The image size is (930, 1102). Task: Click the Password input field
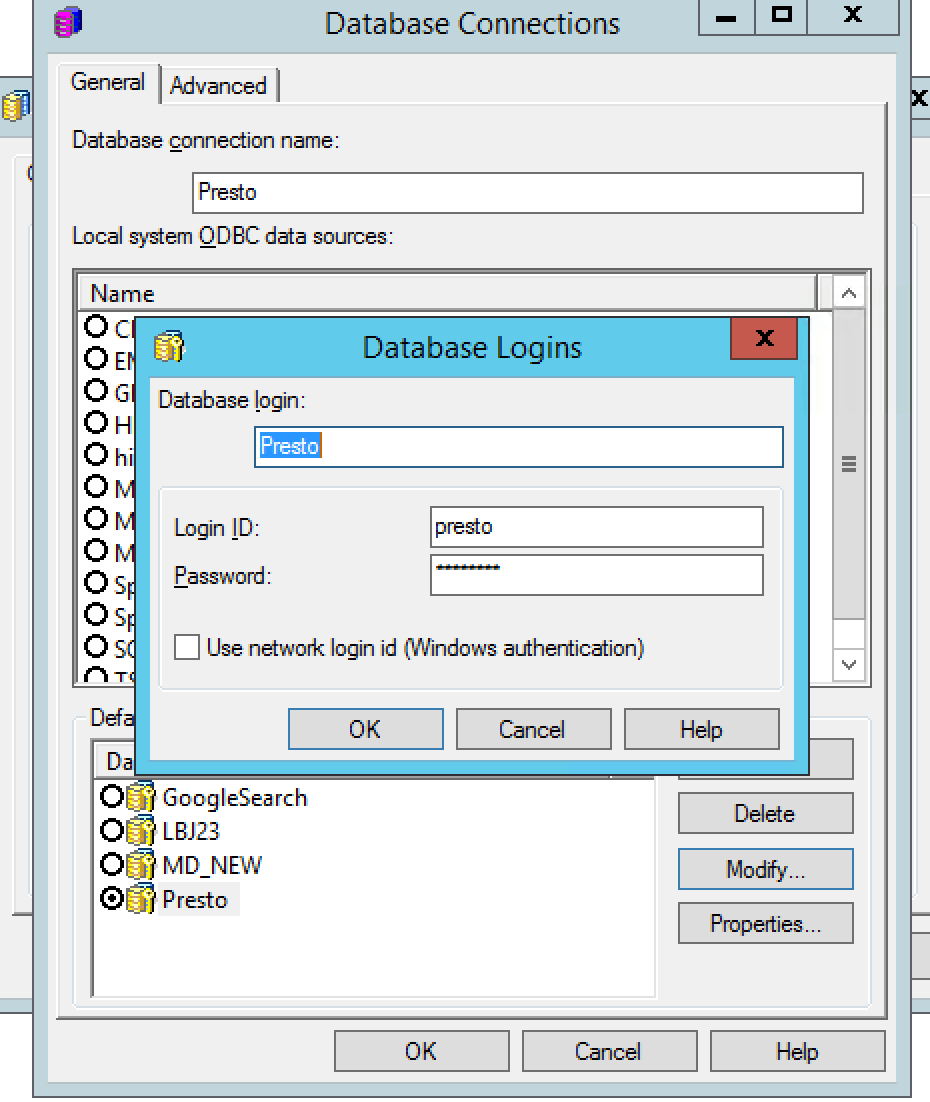tap(596, 575)
